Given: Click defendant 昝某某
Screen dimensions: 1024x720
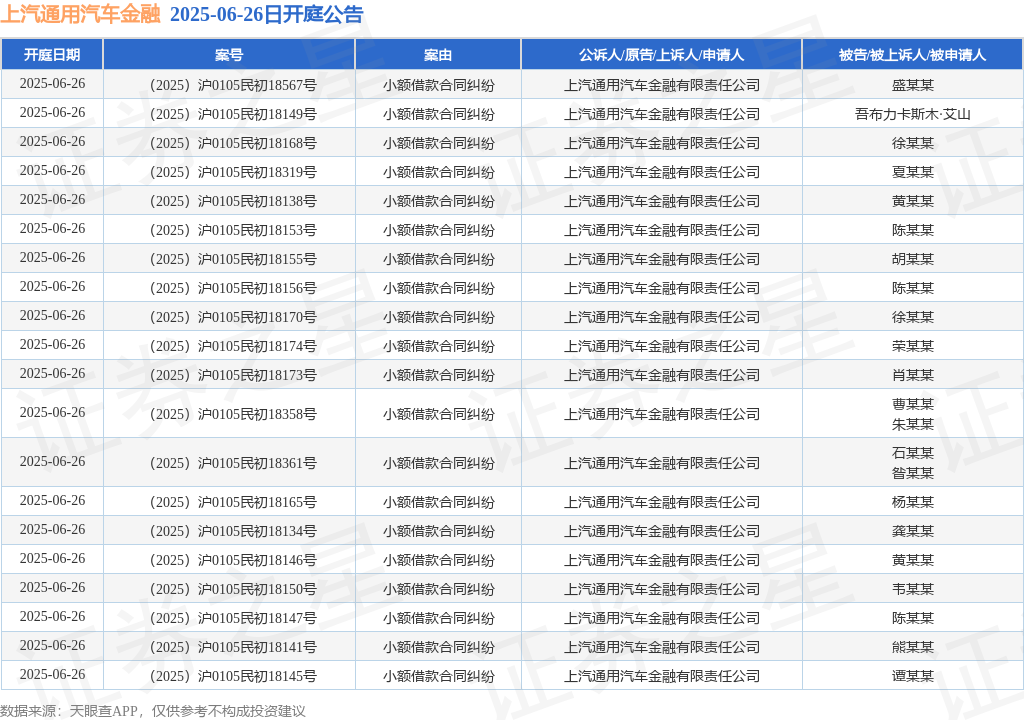Looking at the screenshot, I should (x=913, y=473).
